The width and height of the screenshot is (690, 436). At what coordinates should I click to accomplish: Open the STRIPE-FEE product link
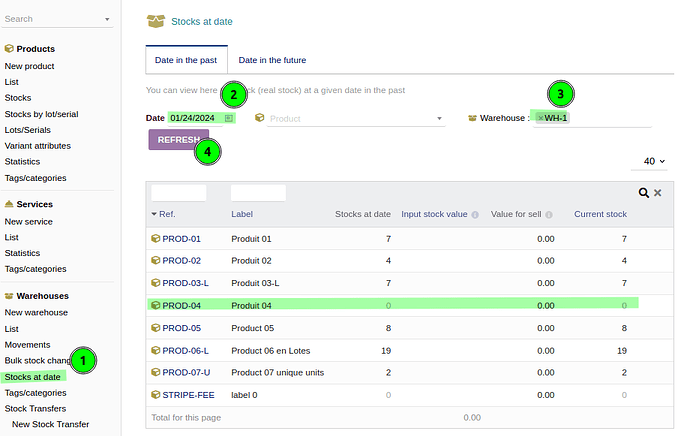tap(188, 395)
